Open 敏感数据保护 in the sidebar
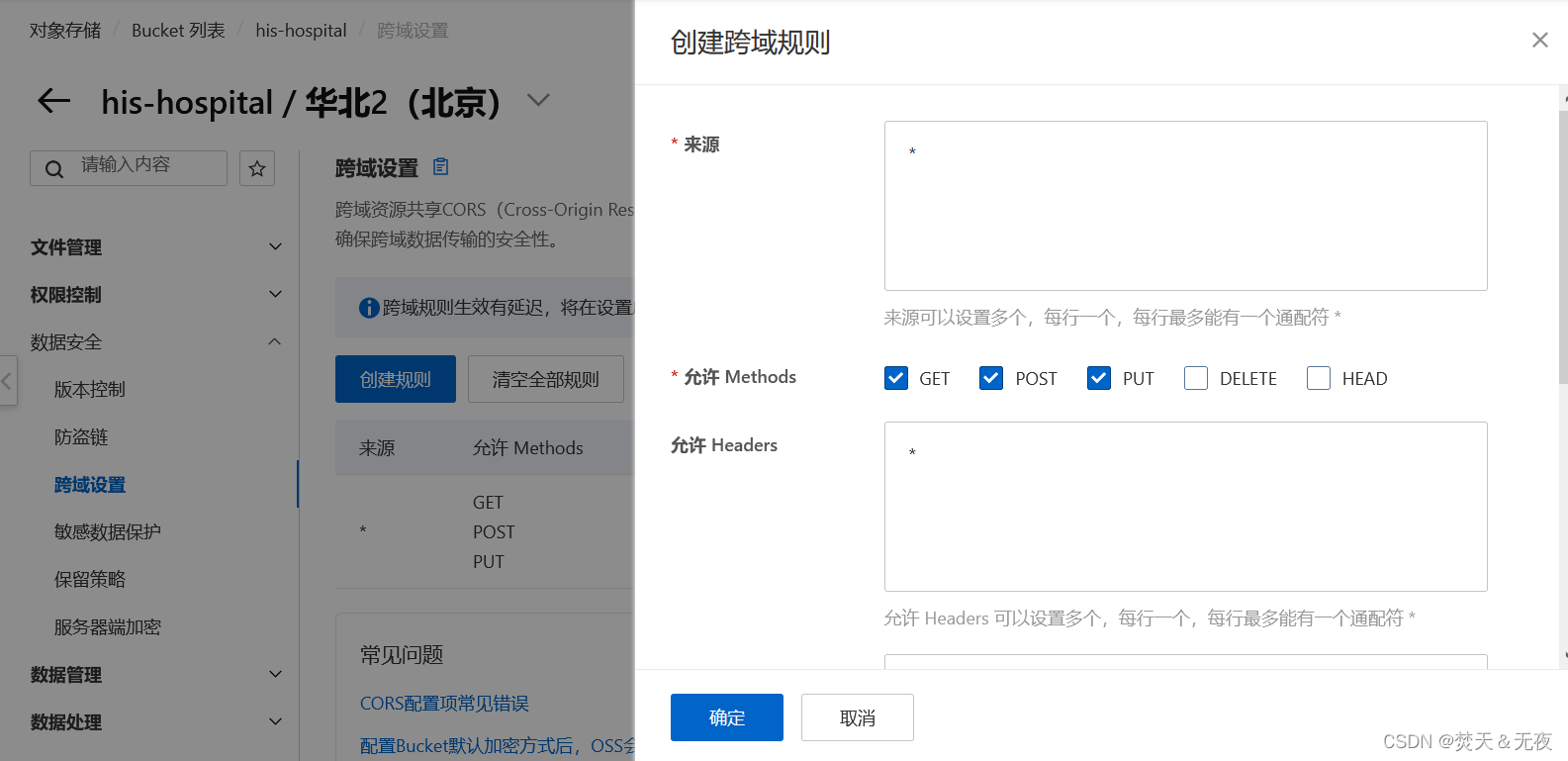 point(108,531)
